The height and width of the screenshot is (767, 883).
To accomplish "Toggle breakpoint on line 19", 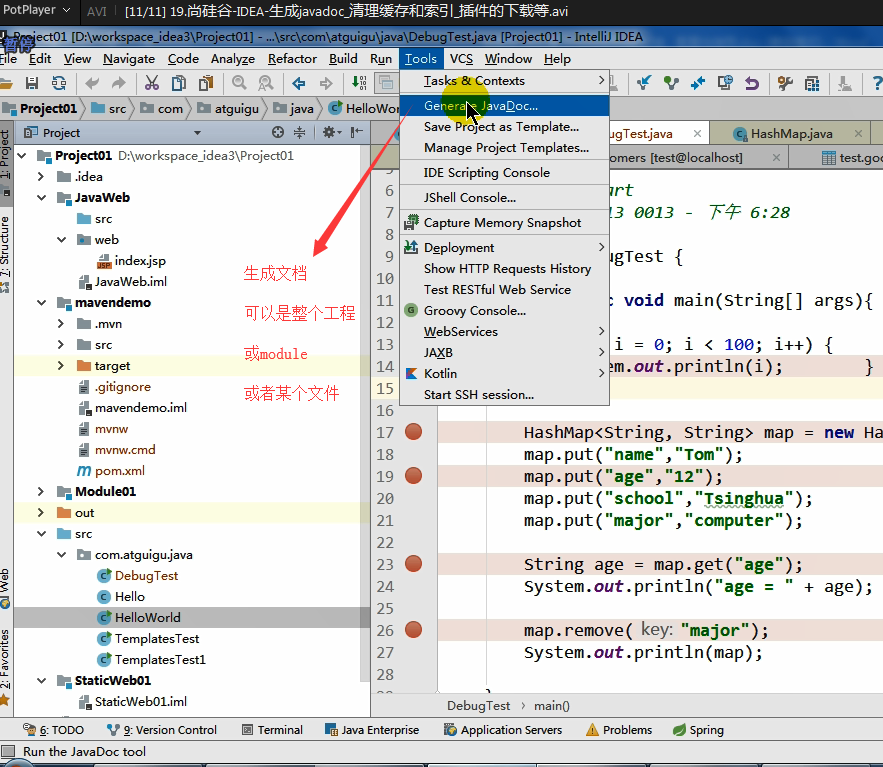I will pyautogui.click(x=413, y=476).
